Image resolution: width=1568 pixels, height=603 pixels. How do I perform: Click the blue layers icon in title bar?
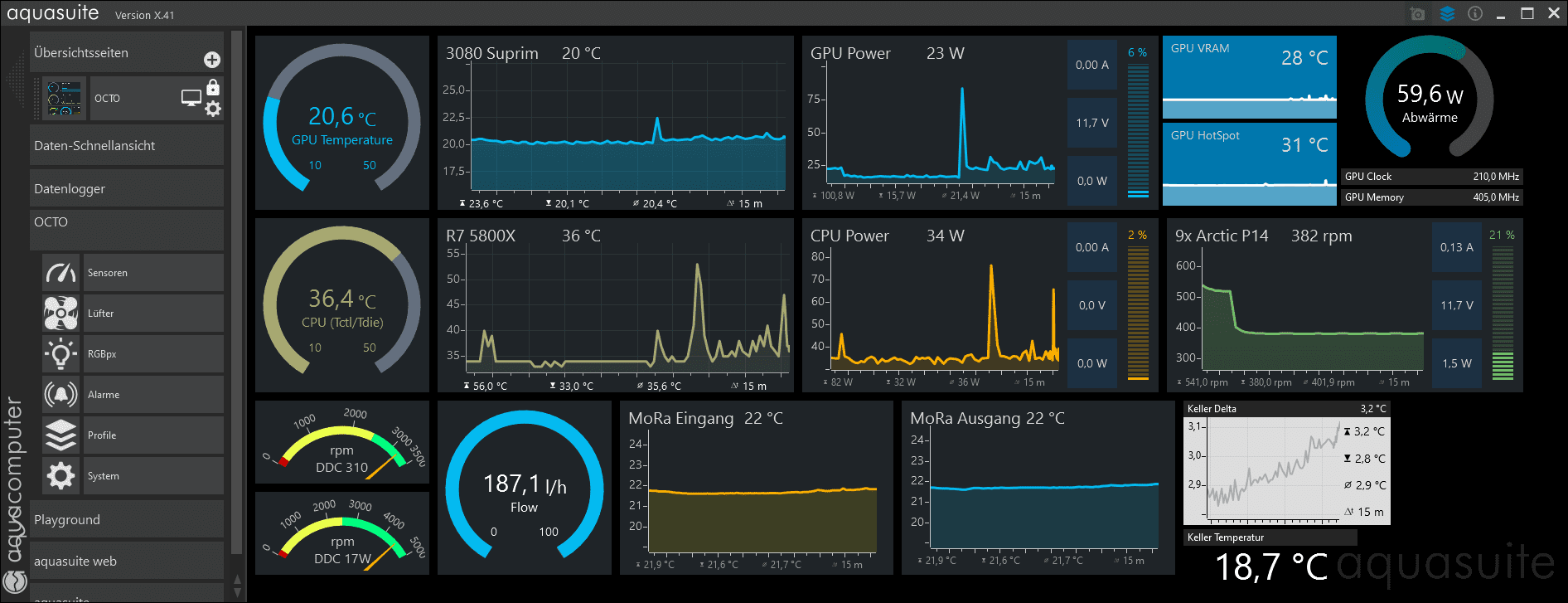(1447, 14)
